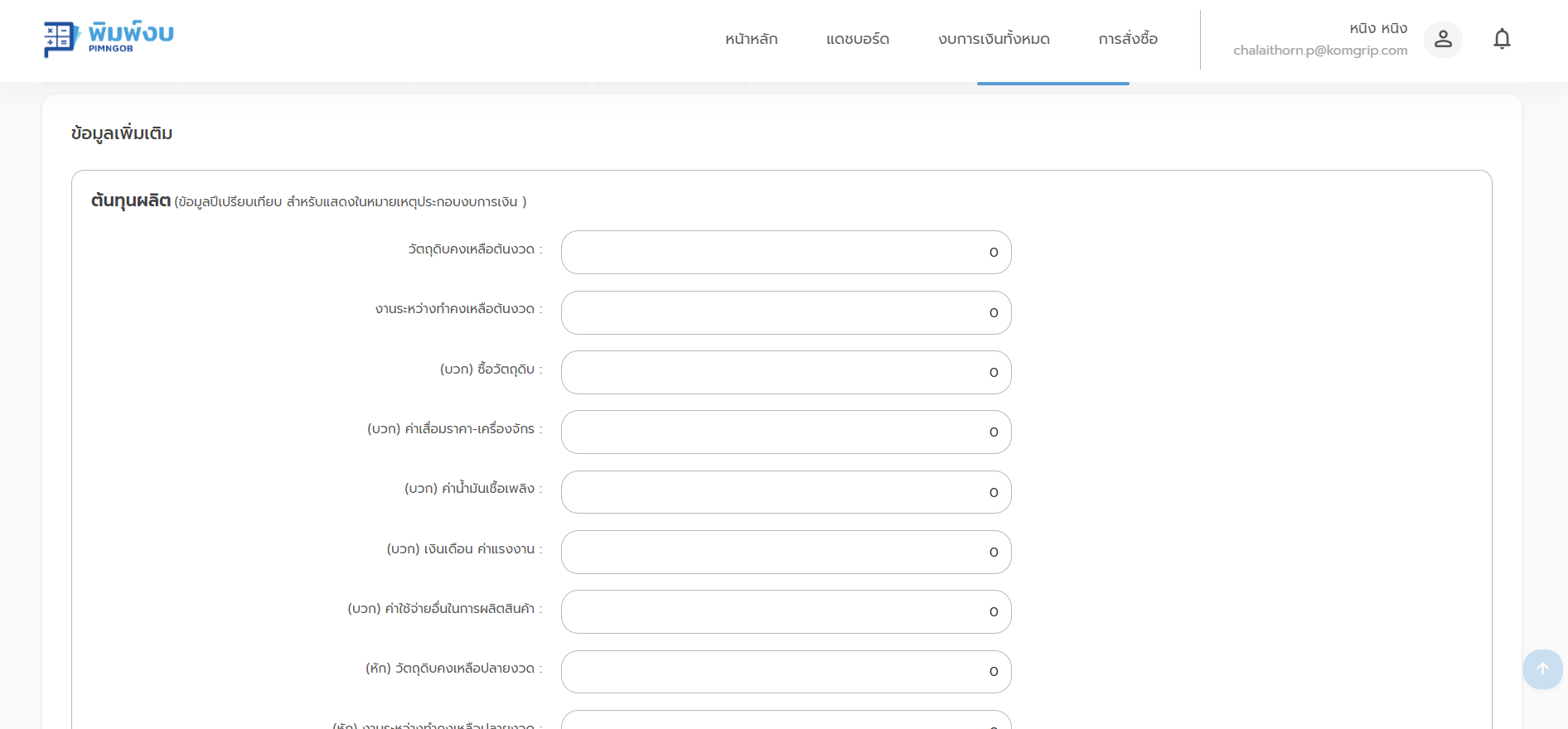This screenshot has width=1568, height=729.
Task: Focus the วัตถุดิบคงเหลือต้นงวด input field
Action: point(786,253)
